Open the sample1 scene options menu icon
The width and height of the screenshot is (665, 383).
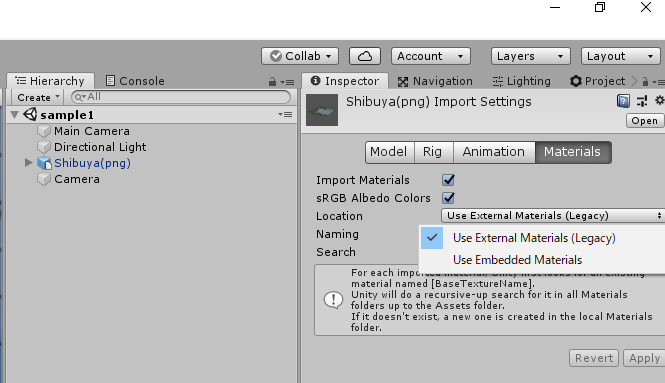[x=285, y=115]
